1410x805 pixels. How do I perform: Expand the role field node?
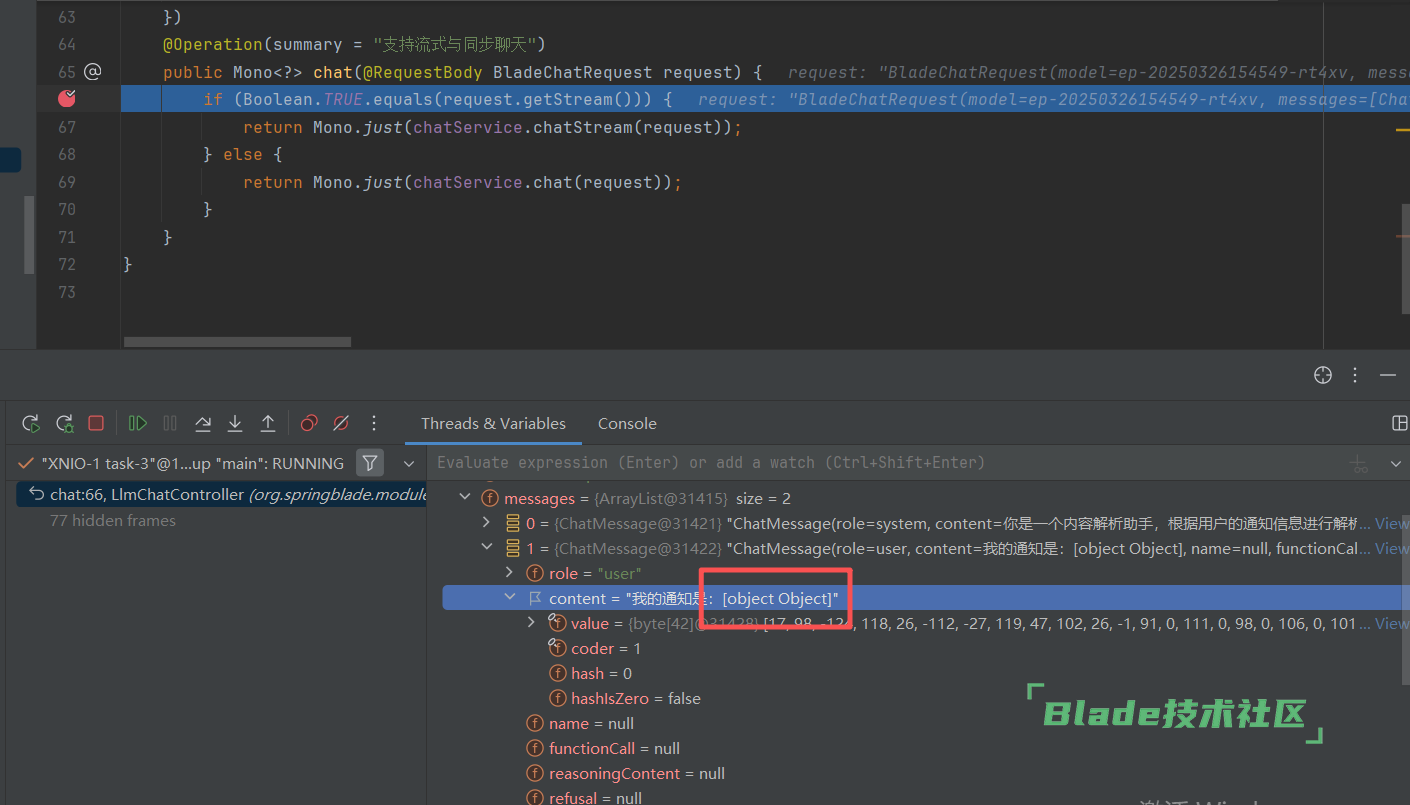click(x=509, y=573)
